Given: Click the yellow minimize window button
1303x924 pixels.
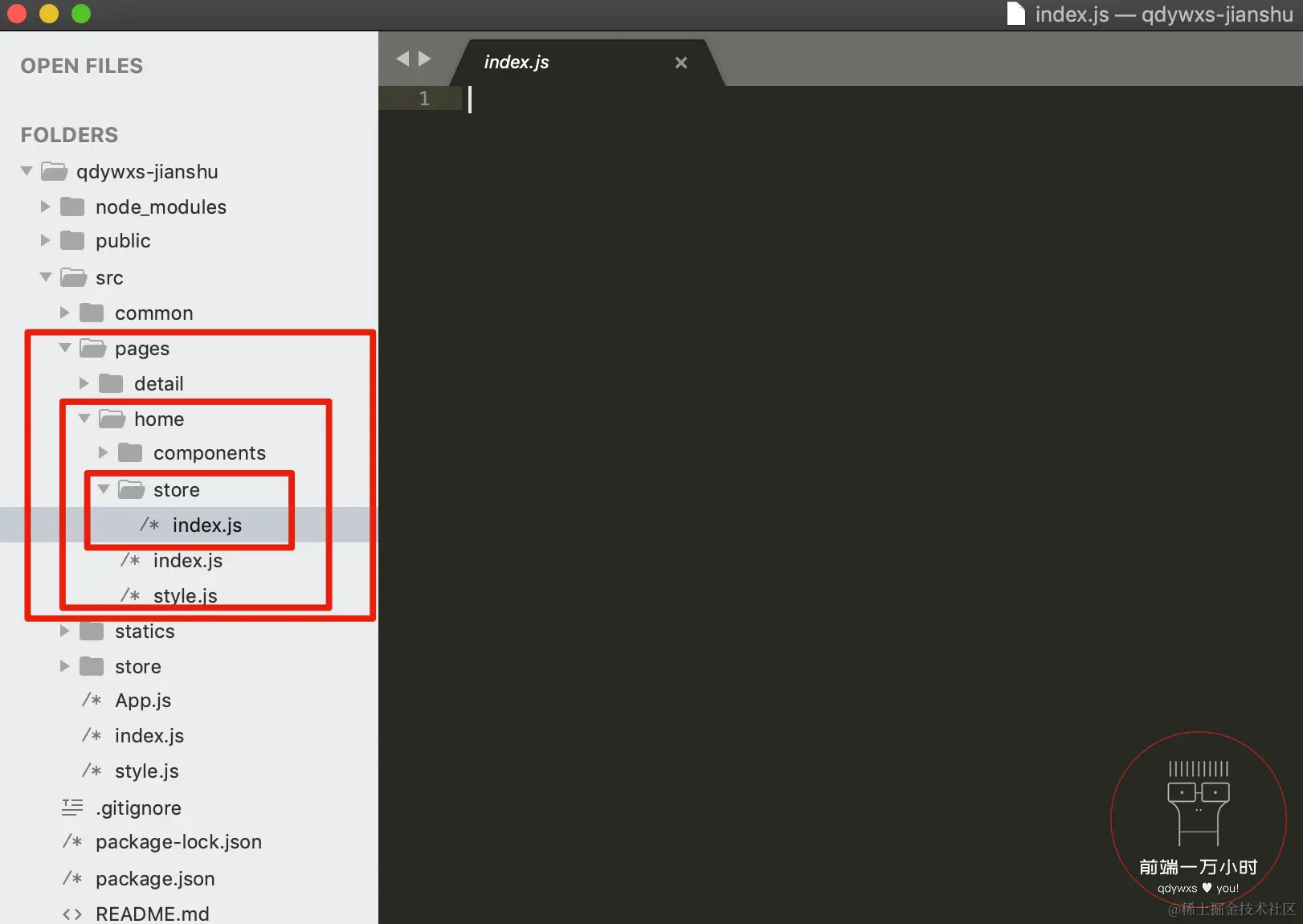Looking at the screenshot, I should point(49,14).
